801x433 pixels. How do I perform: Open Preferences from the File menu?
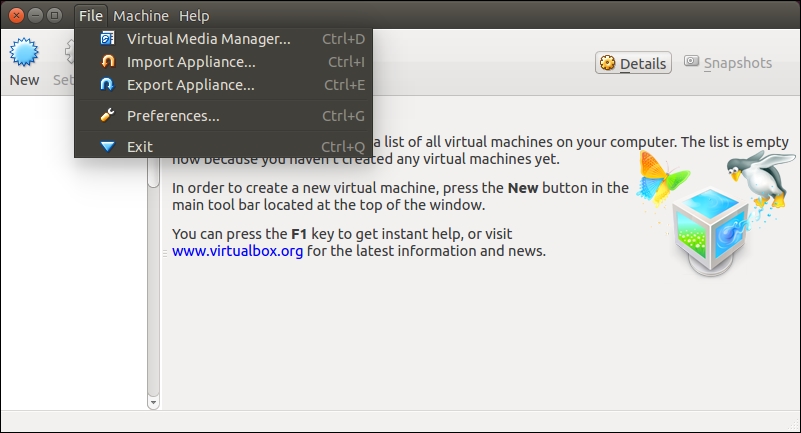click(173, 116)
